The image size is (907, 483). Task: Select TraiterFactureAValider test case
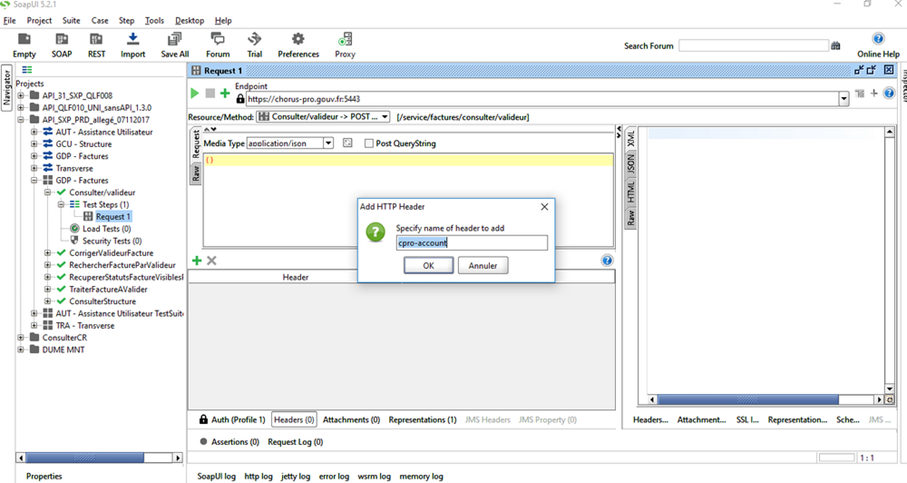point(108,289)
